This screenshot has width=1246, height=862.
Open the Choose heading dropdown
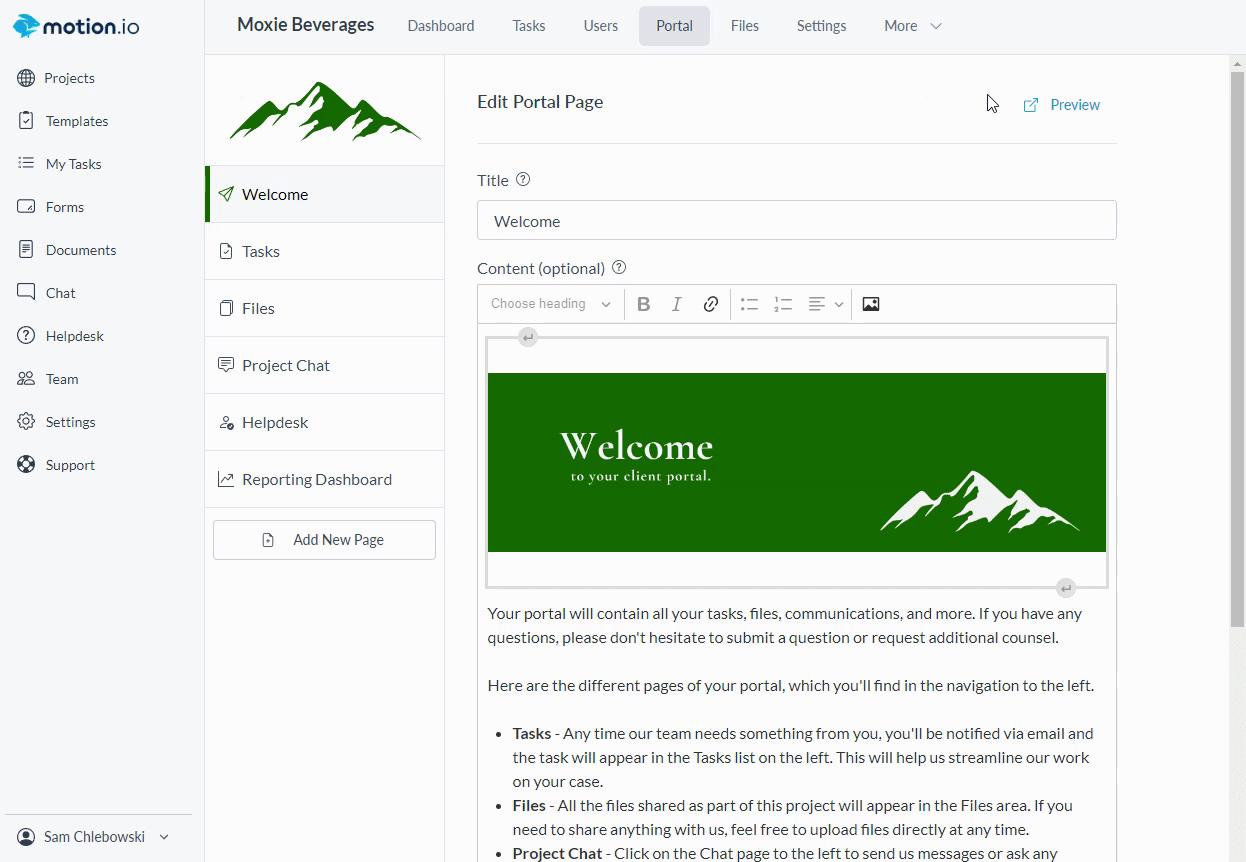[551, 304]
